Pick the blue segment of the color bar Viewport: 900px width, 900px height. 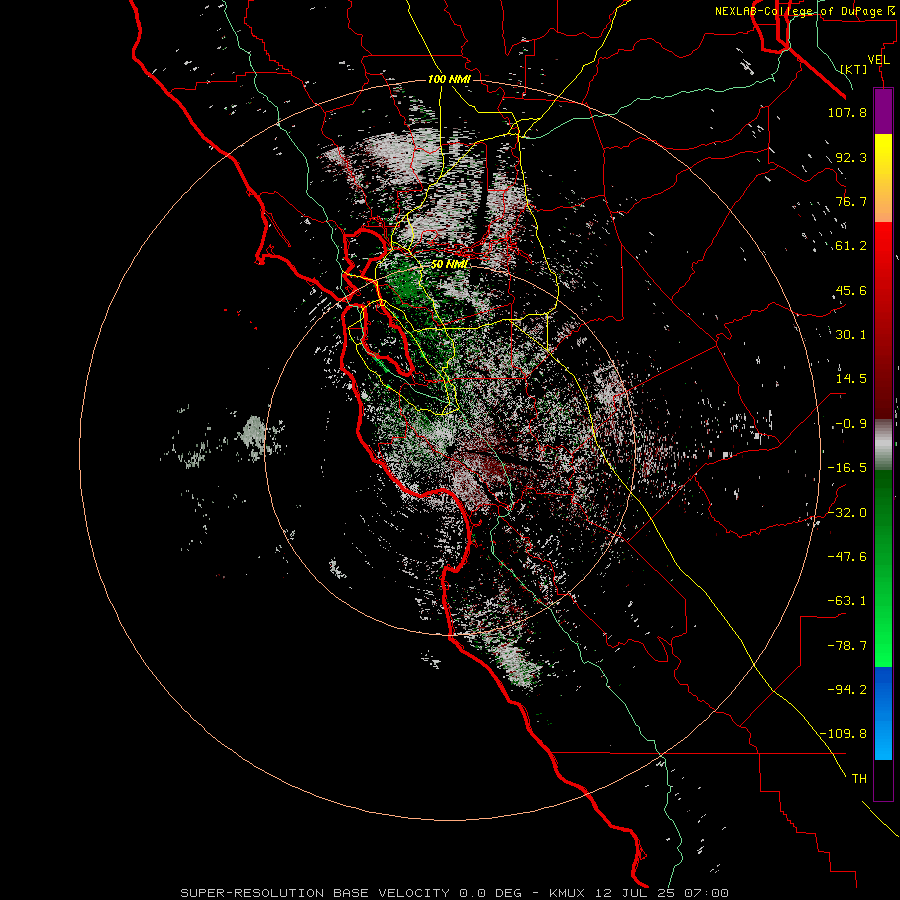[x=883, y=713]
